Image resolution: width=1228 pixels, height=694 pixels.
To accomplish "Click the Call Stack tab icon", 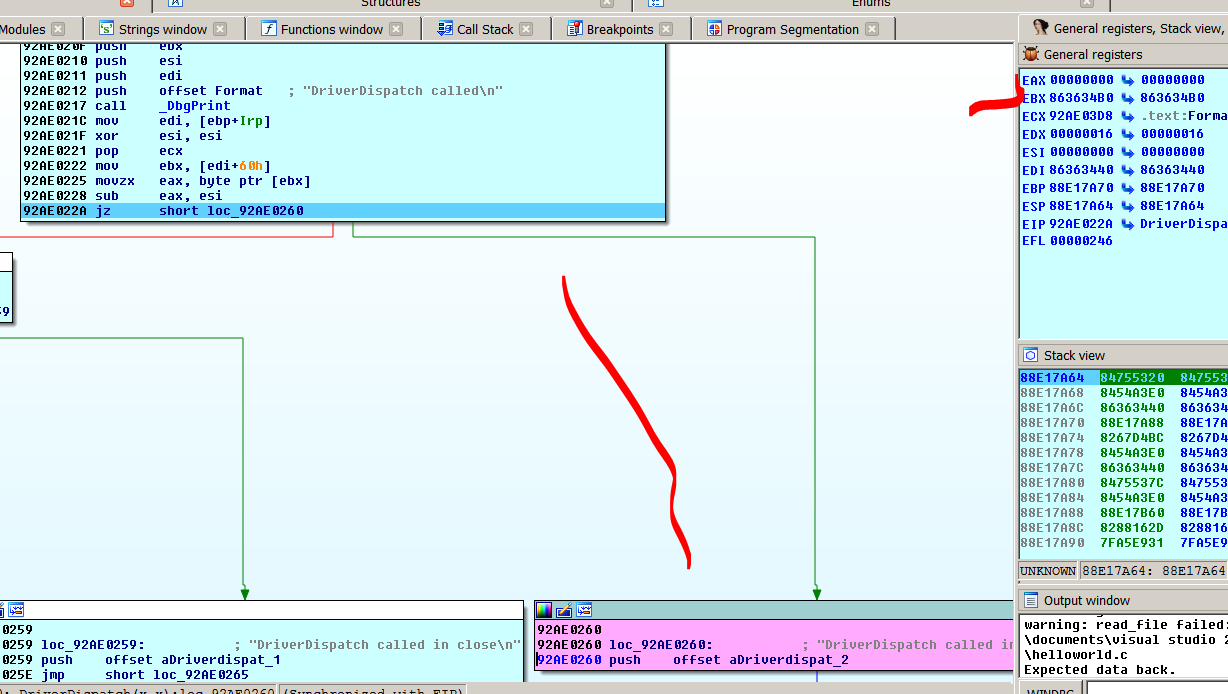I will [444, 29].
